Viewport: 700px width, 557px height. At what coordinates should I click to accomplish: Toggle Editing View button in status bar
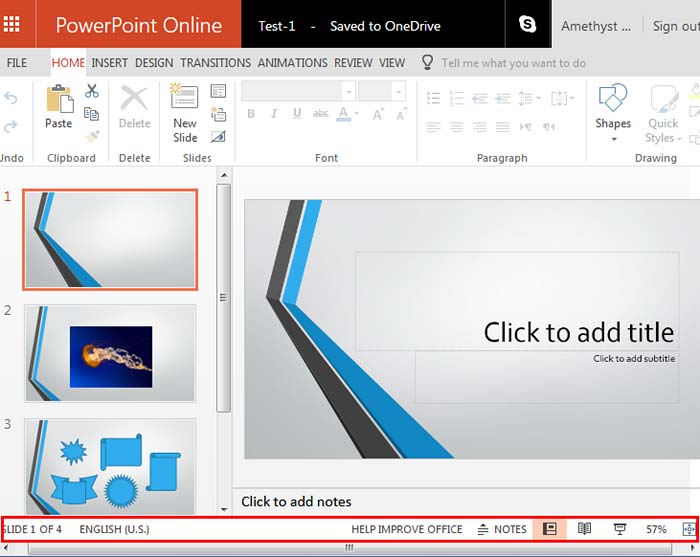click(550, 529)
